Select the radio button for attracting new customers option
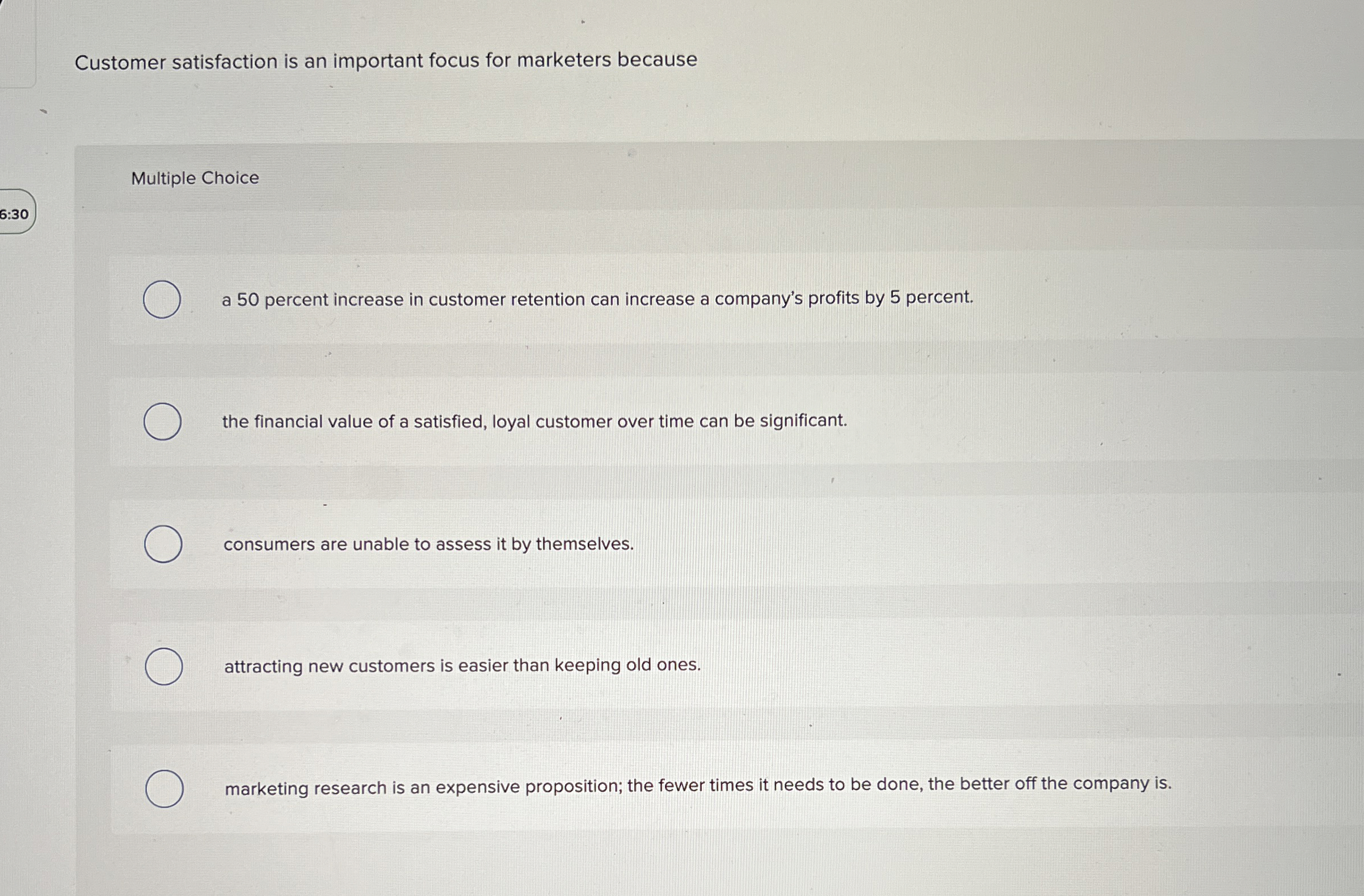1364x896 pixels. pyautogui.click(x=165, y=666)
